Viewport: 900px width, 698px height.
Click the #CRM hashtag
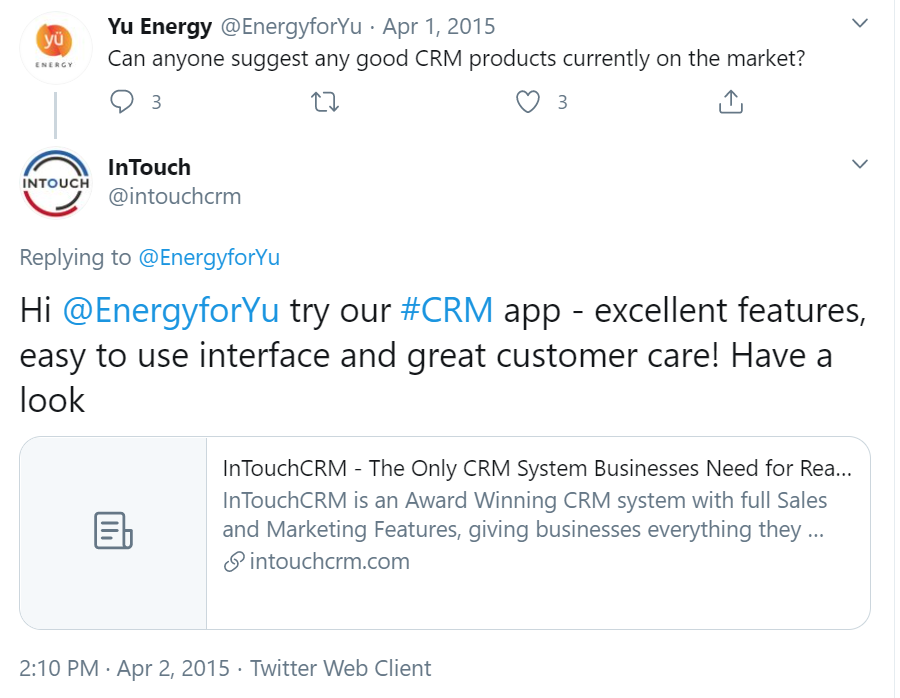point(446,311)
